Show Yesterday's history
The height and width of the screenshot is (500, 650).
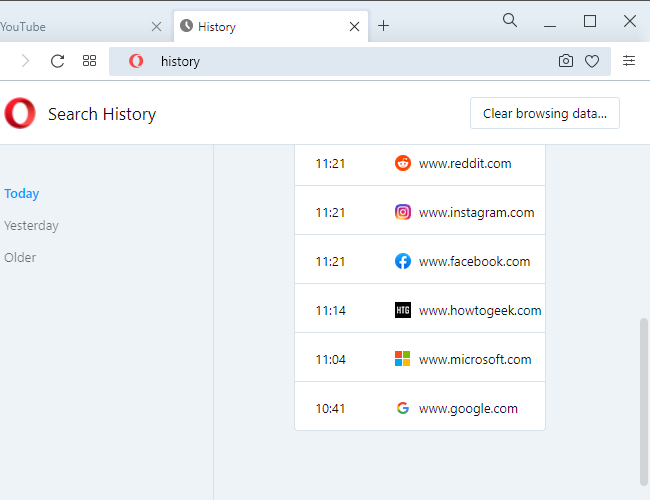coord(32,226)
